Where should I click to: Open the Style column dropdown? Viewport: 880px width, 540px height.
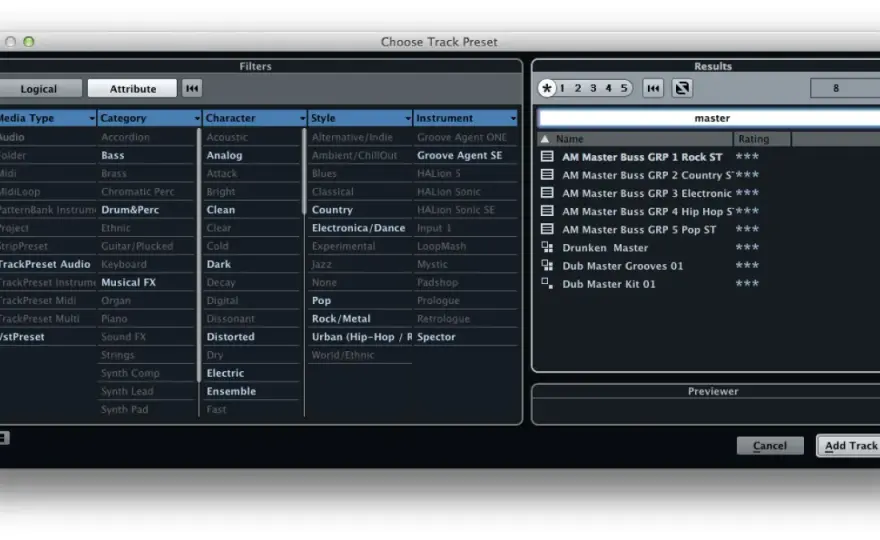pos(407,118)
